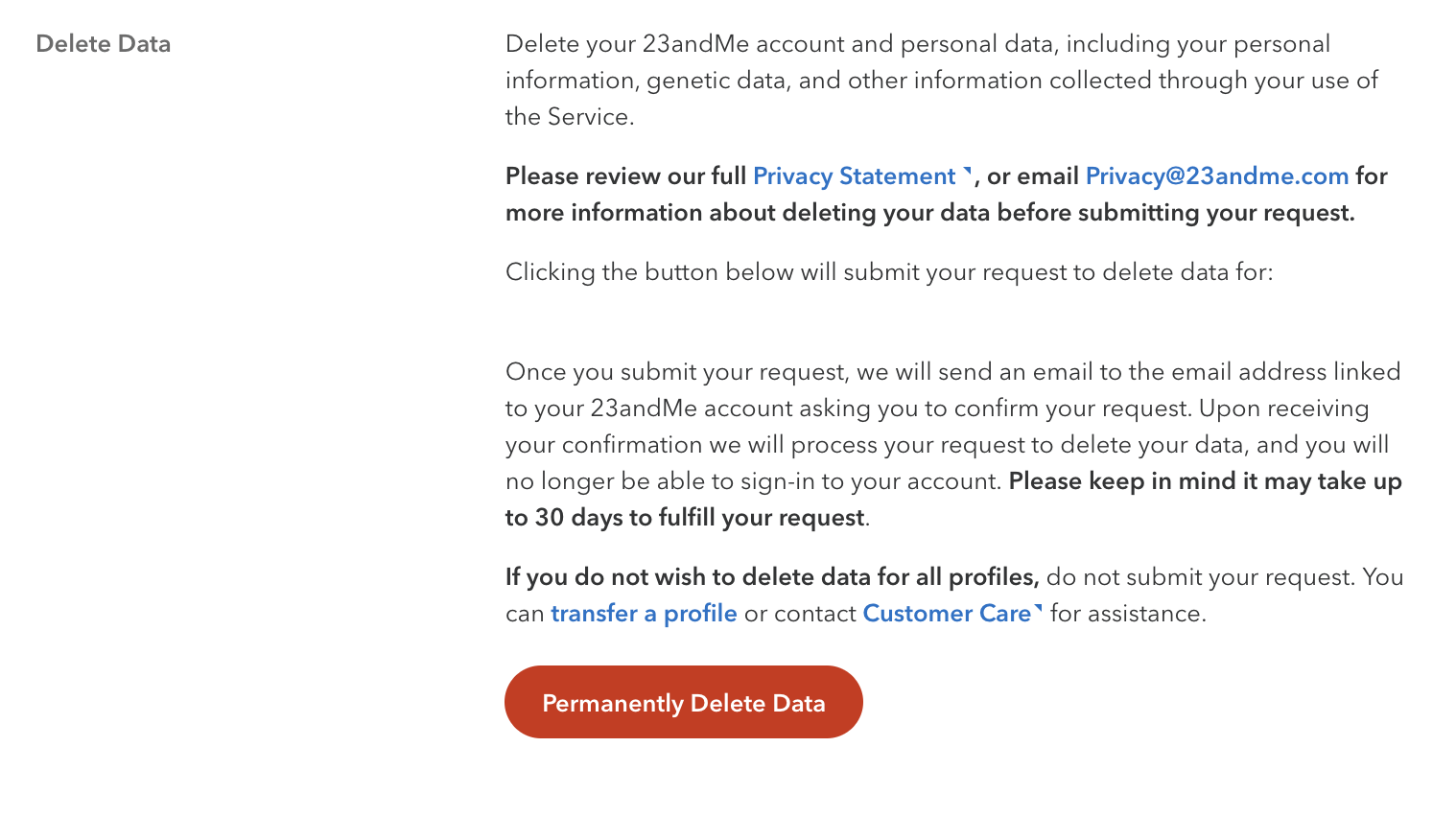Click the words 'do not submit your request'
Viewport: 1456px width, 817px height.
[1200, 577]
